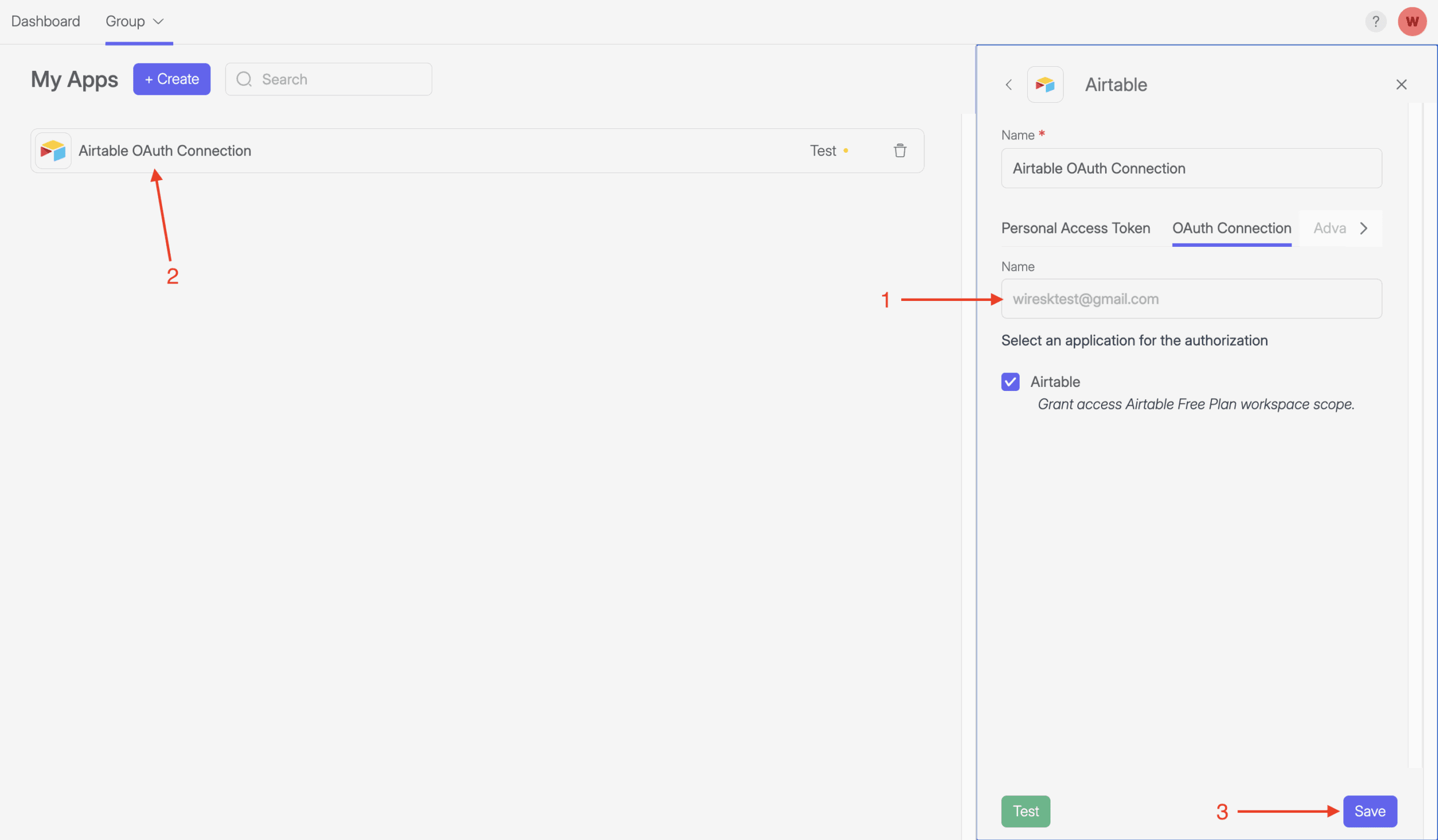Go to the Dashboard menu item
Image resolution: width=1438 pixels, height=840 pixels.
coord(45,21)
